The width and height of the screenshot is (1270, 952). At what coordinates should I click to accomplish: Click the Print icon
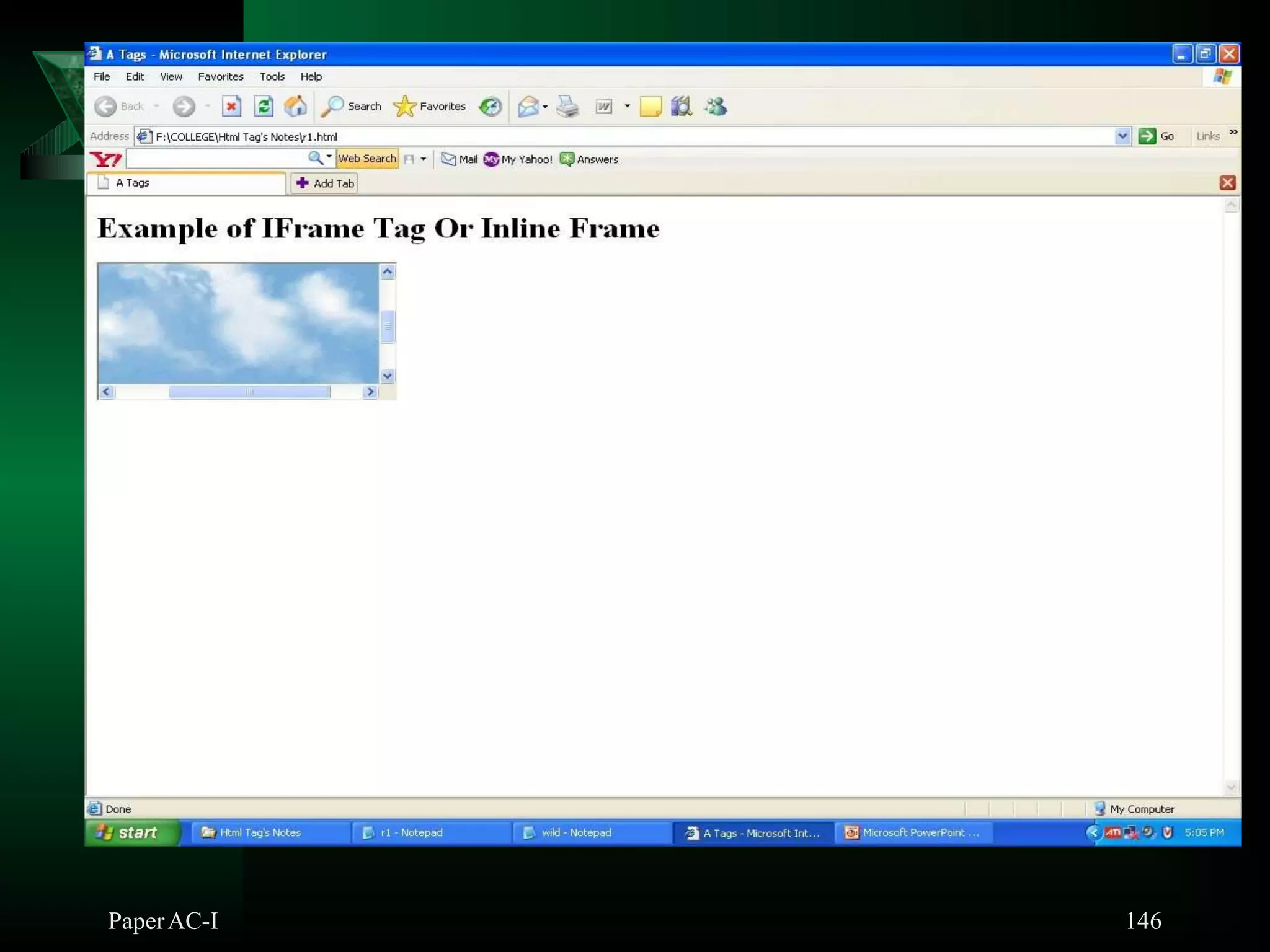point(567,107)
